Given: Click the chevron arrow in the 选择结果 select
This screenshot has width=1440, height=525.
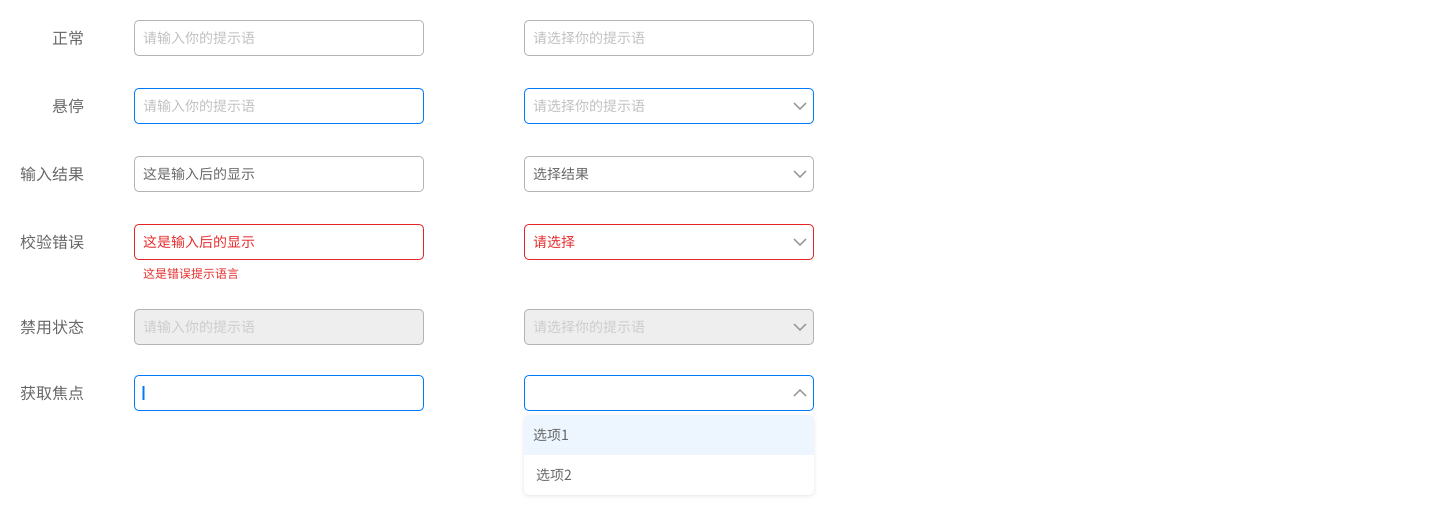Looking at the screenshot, I should click(800, 174).
